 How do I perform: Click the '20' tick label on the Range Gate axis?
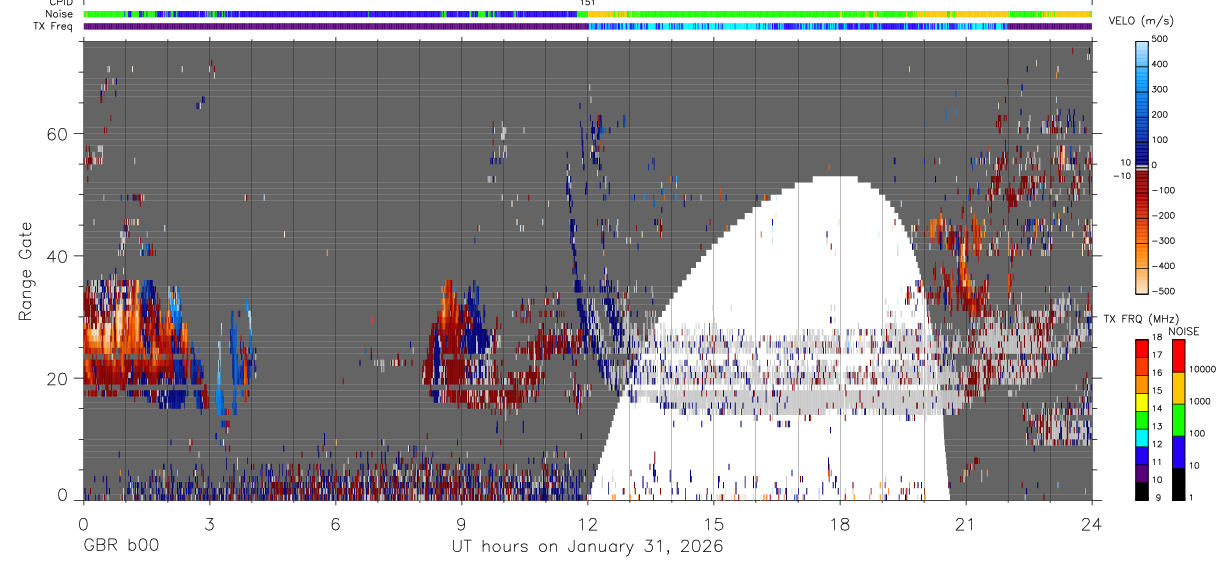[x=59, y=378]
